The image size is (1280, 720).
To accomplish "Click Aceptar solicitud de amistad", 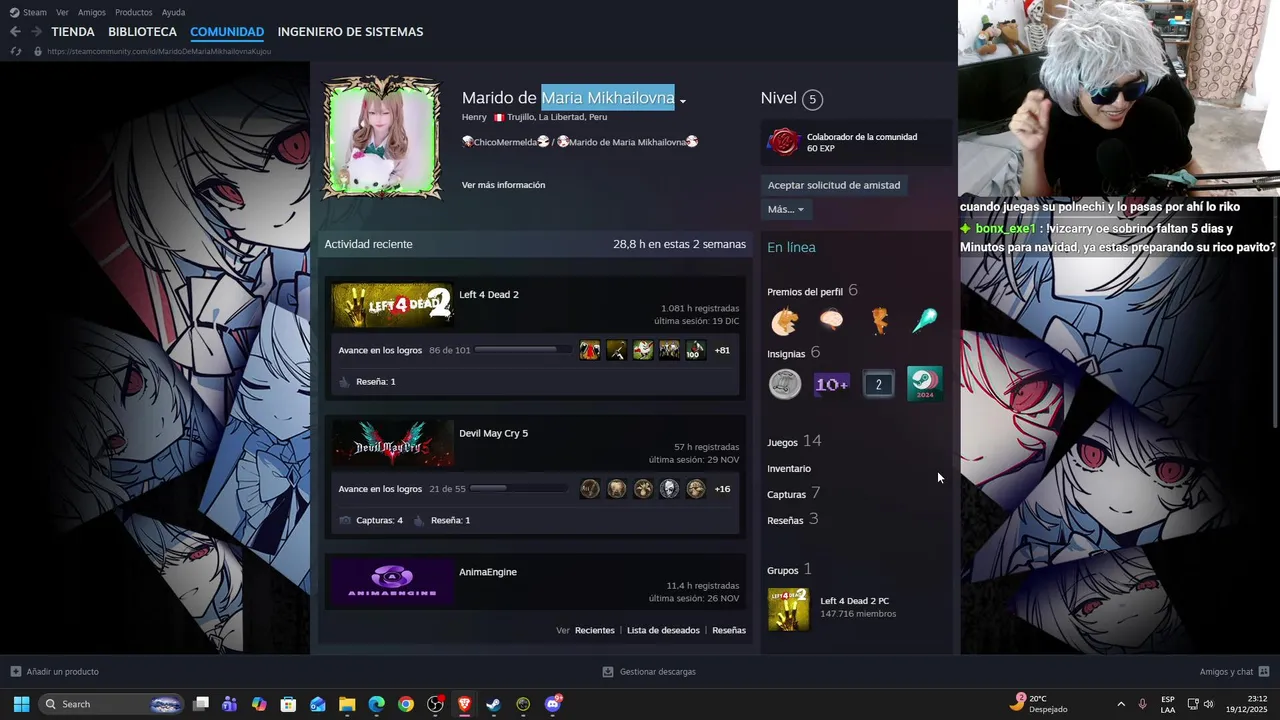I will pos(834,185).
